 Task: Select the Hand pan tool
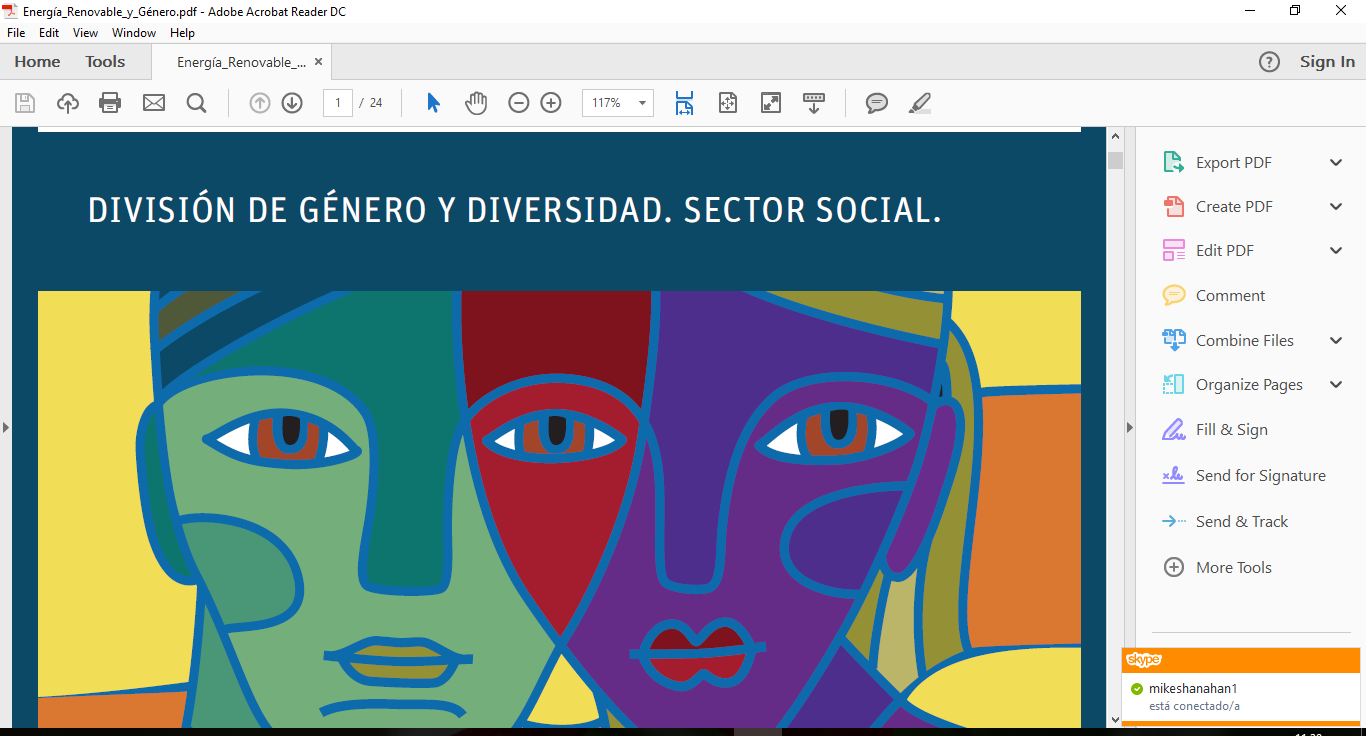(476, 102)
